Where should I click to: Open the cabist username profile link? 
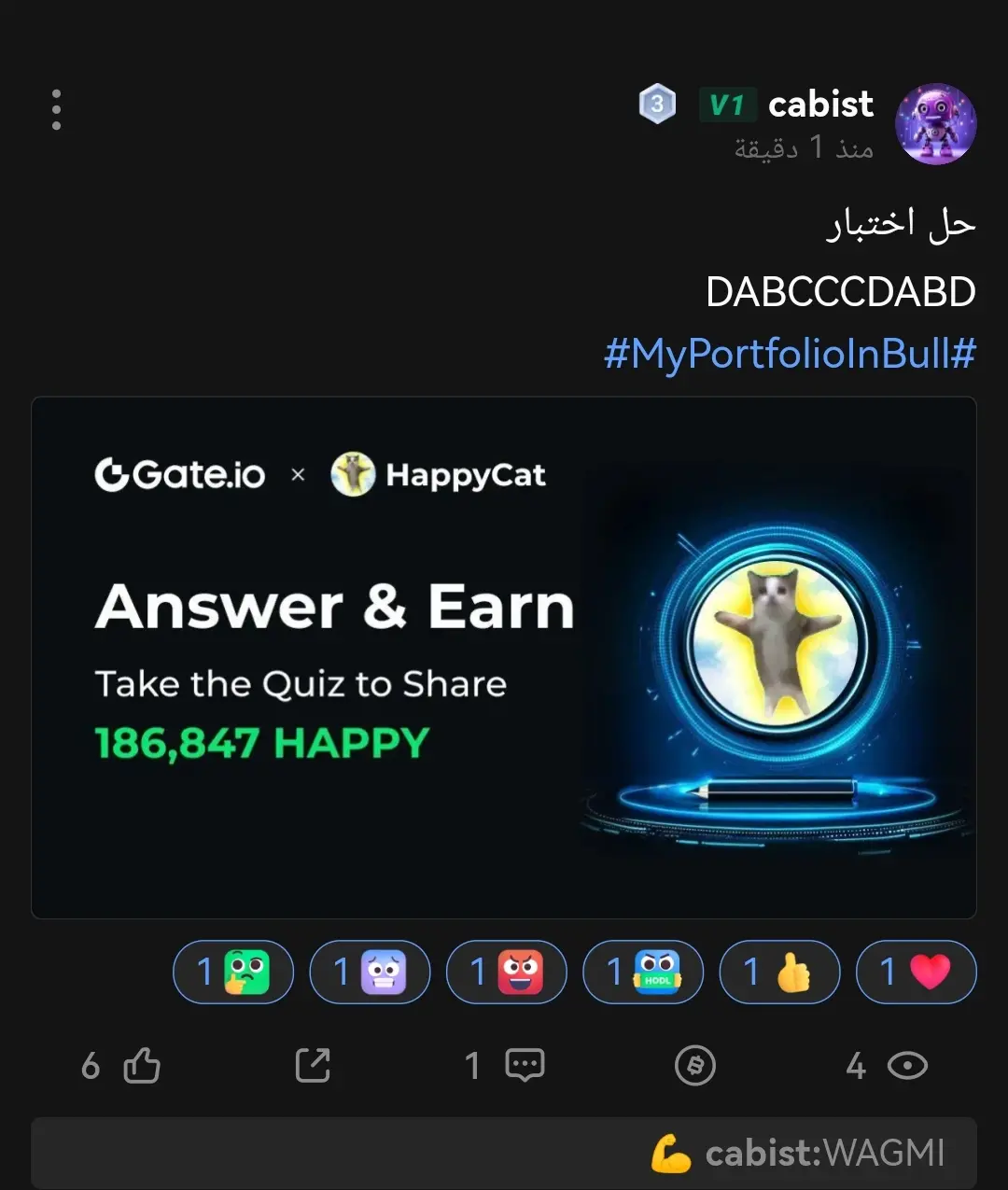click(x=820, y=104)
